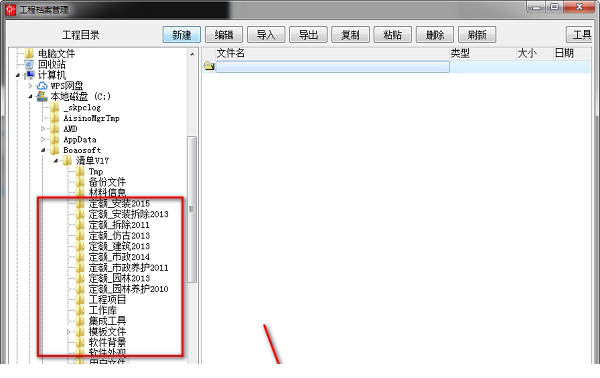The image size is (600, 378).
Task: Collapse the Boaosoft folder node
Action: (43, 150)
